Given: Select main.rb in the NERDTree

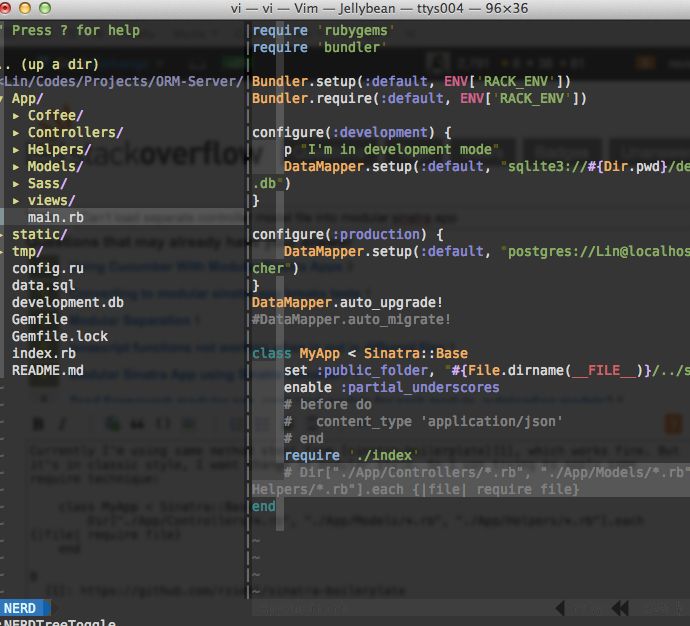Looking at the screenshot, I should click(55, 217).
